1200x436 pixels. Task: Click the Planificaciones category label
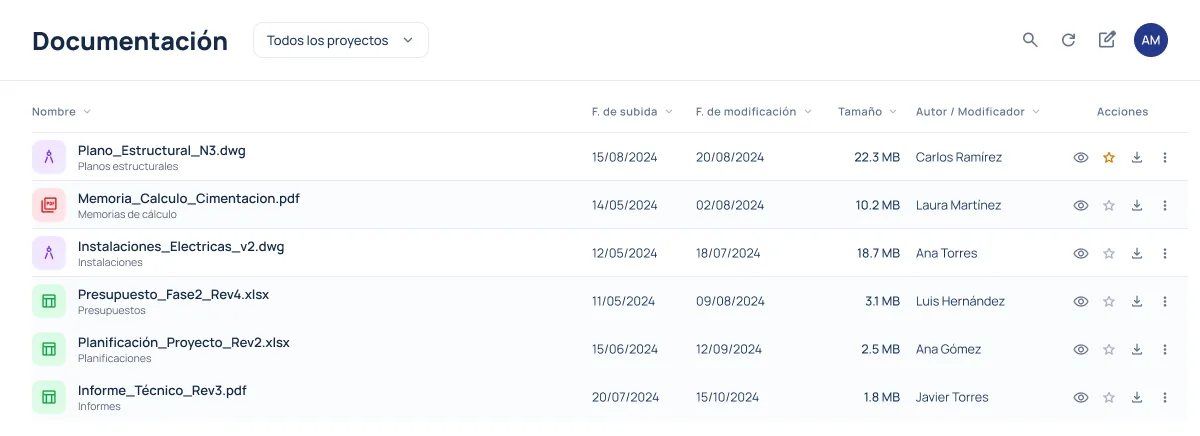click(115, 359)
